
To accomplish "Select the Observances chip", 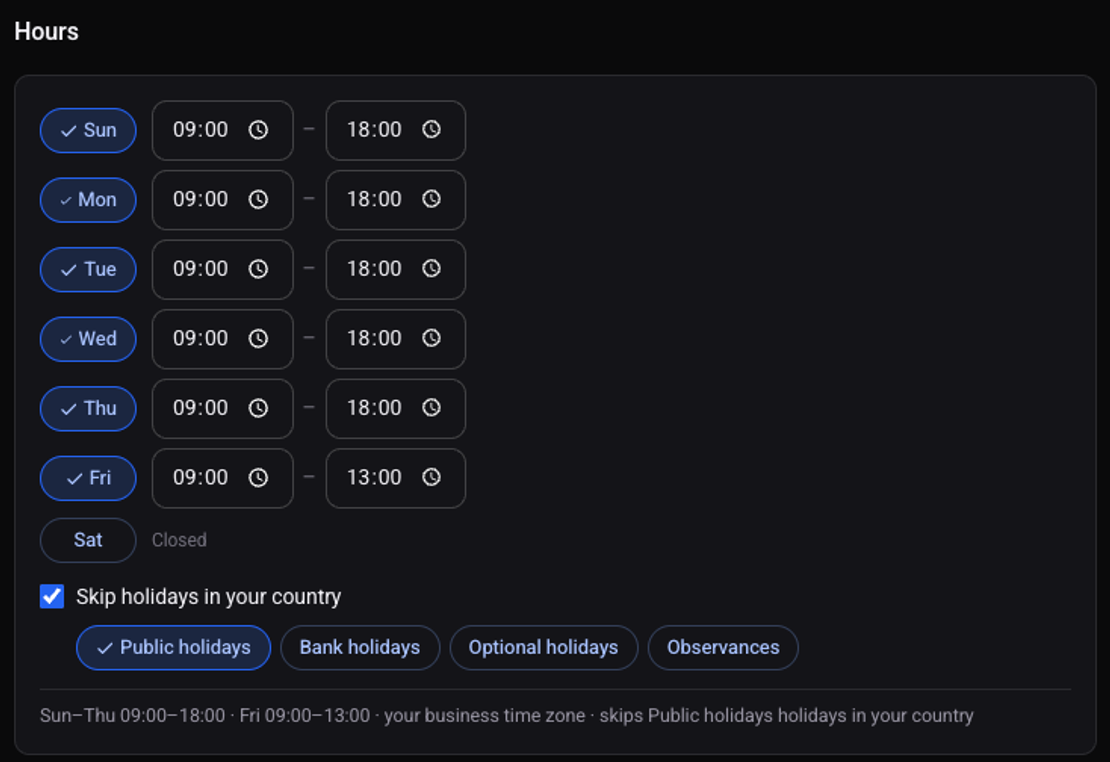I will 723,647.
